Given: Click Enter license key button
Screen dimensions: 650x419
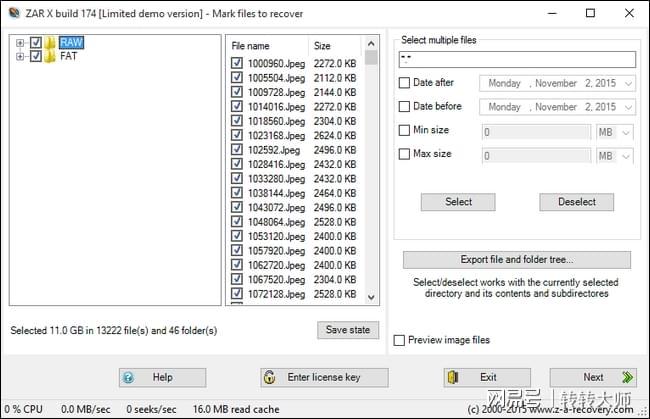Looking at the screenshot, I should pos(325,378).
